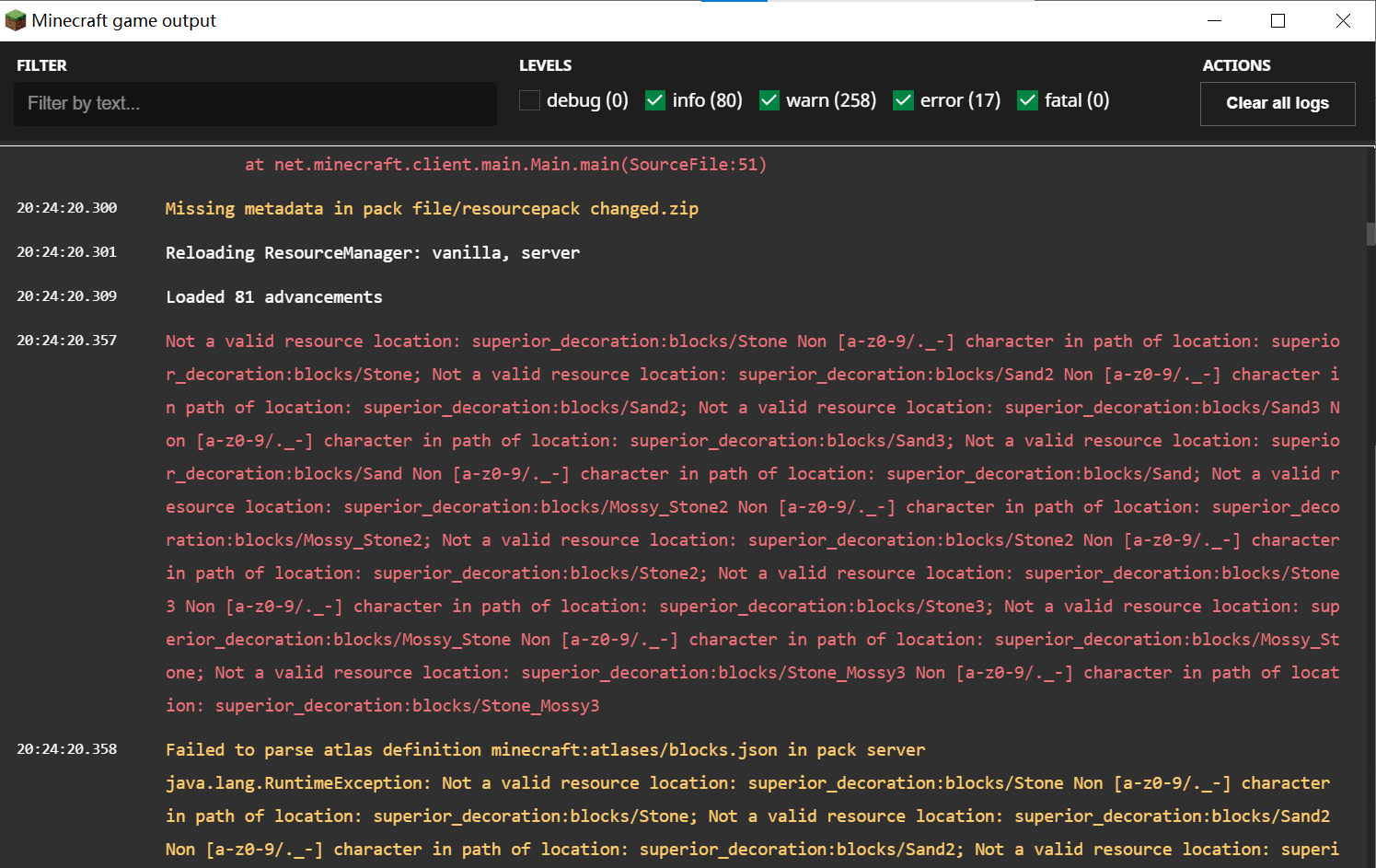Click the 20:24:20.358 timestamp
Image resolution: width=1376 pixels, height=868 pixels.
click(x=67, y=749)
